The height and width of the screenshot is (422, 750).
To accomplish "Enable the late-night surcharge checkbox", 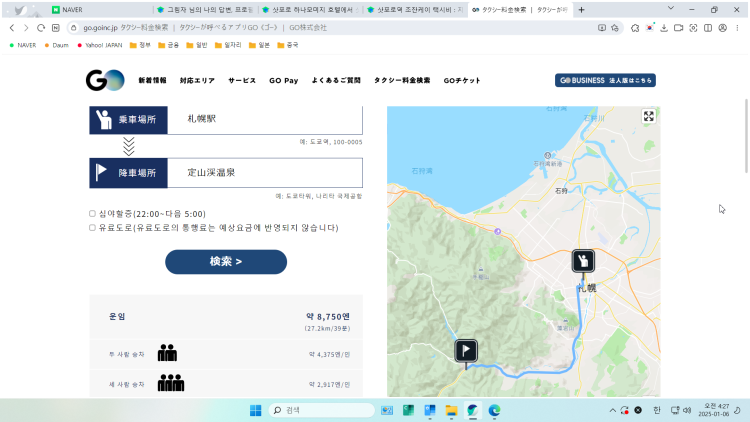I will pos(92,214).
